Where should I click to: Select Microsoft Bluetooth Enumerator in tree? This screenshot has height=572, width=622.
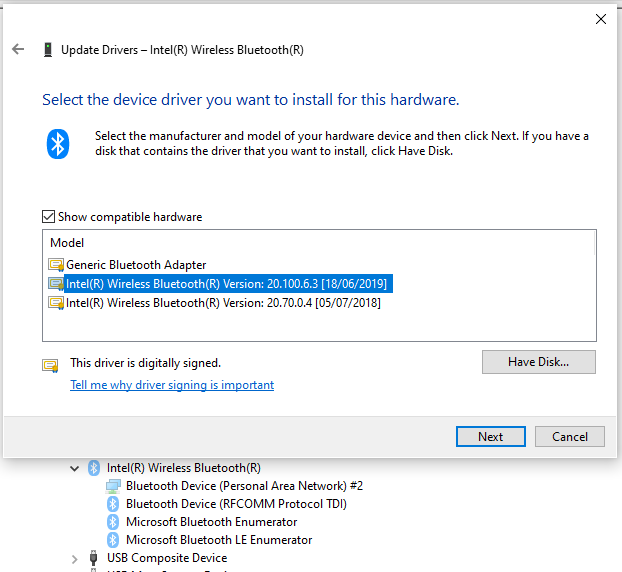click(211, 522)
